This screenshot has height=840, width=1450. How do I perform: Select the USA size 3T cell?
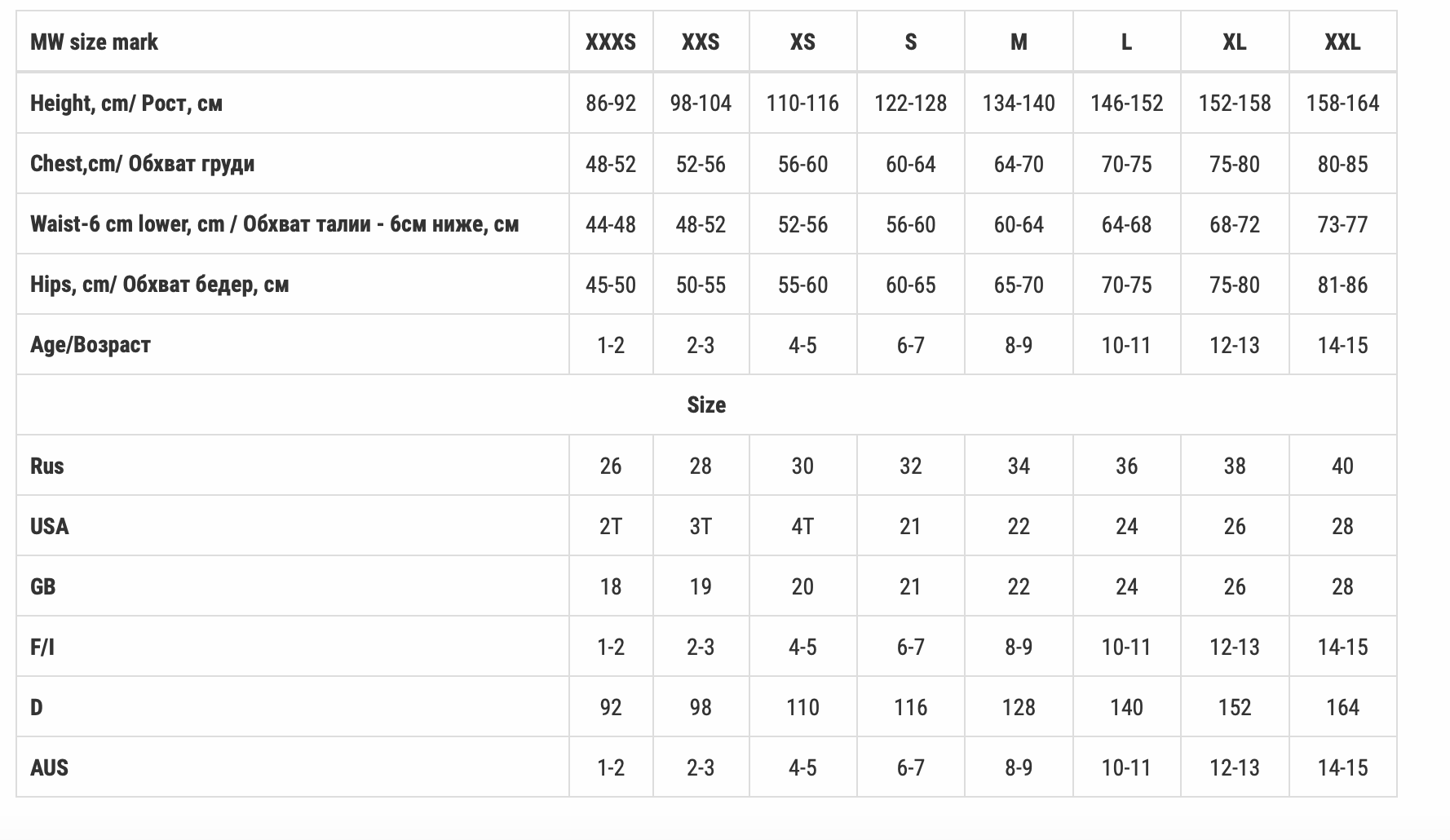tap(700, 526)
